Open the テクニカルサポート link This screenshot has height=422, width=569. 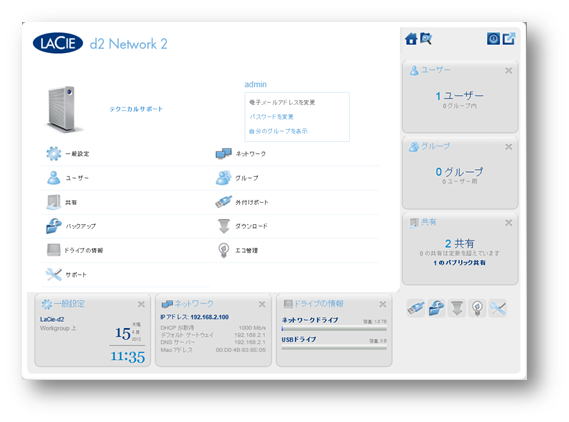136,109
